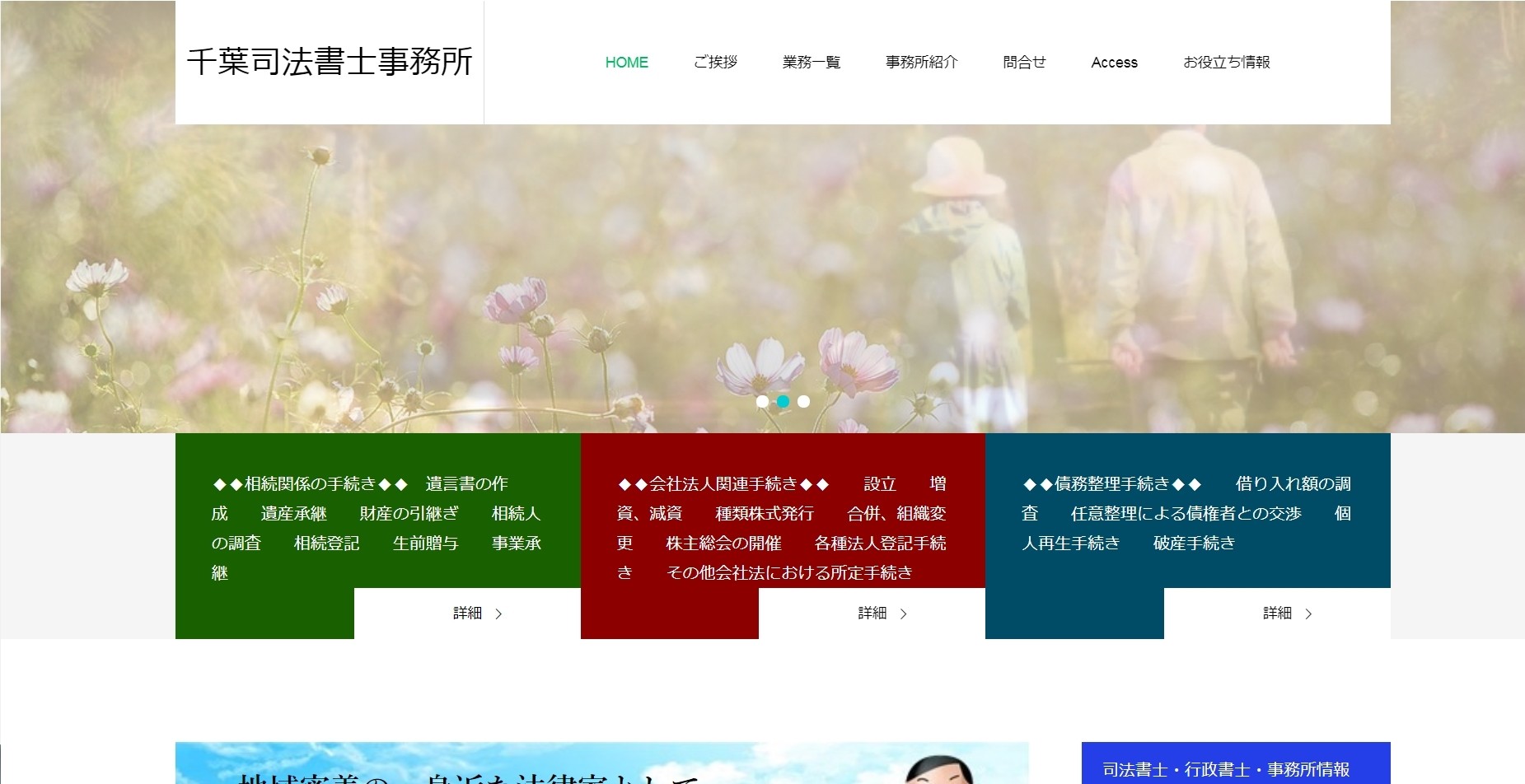Image resolution: width=1525 pixels, height=784 pixels.
Task: Click the 司法書士・行政書士・事務所情報 heading
Action: coord(1226,769)
